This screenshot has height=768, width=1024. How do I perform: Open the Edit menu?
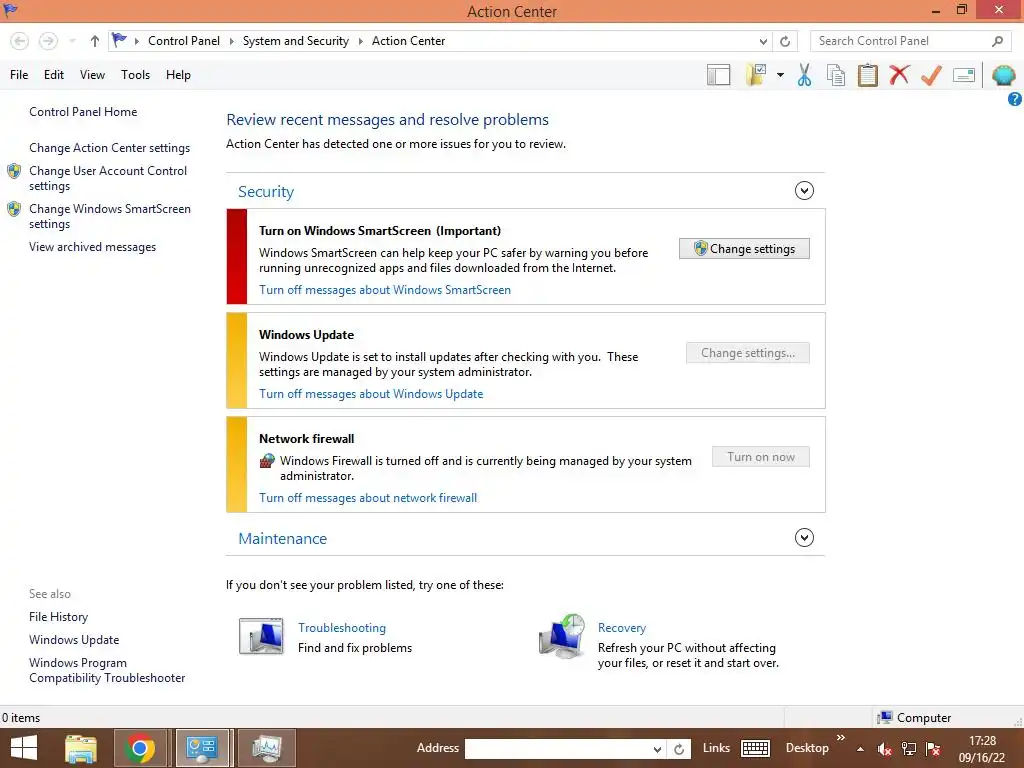pos(54,75)
